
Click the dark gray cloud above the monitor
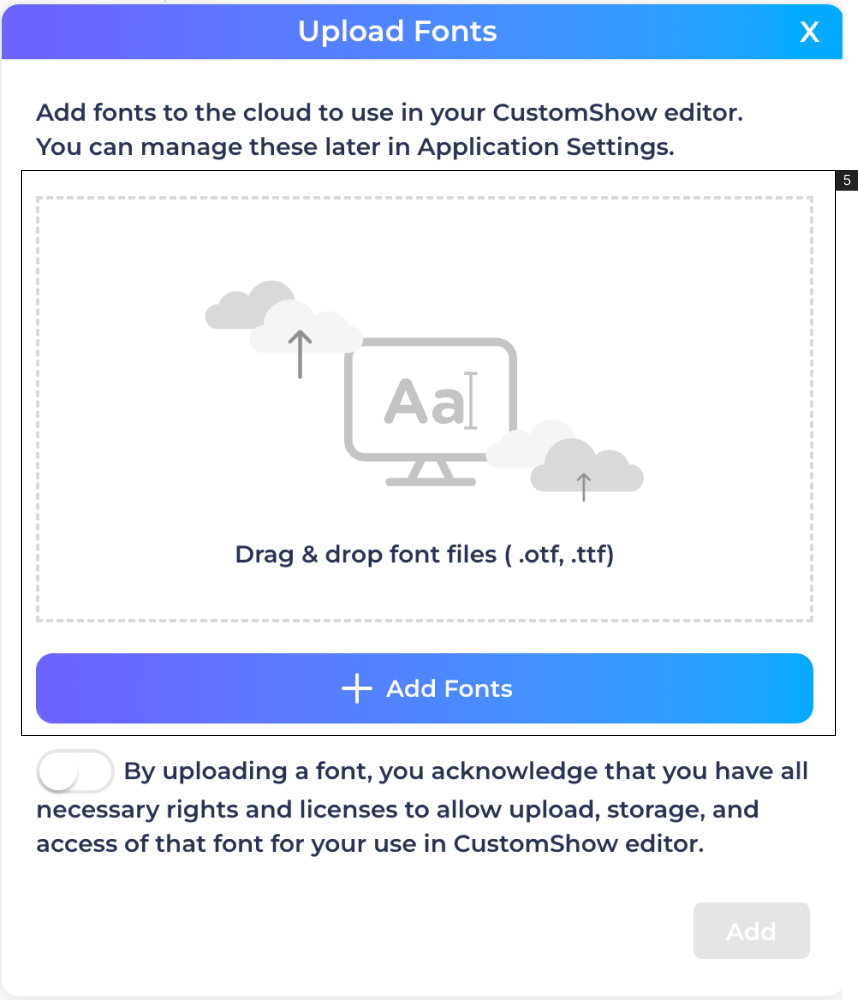[249, 305]
